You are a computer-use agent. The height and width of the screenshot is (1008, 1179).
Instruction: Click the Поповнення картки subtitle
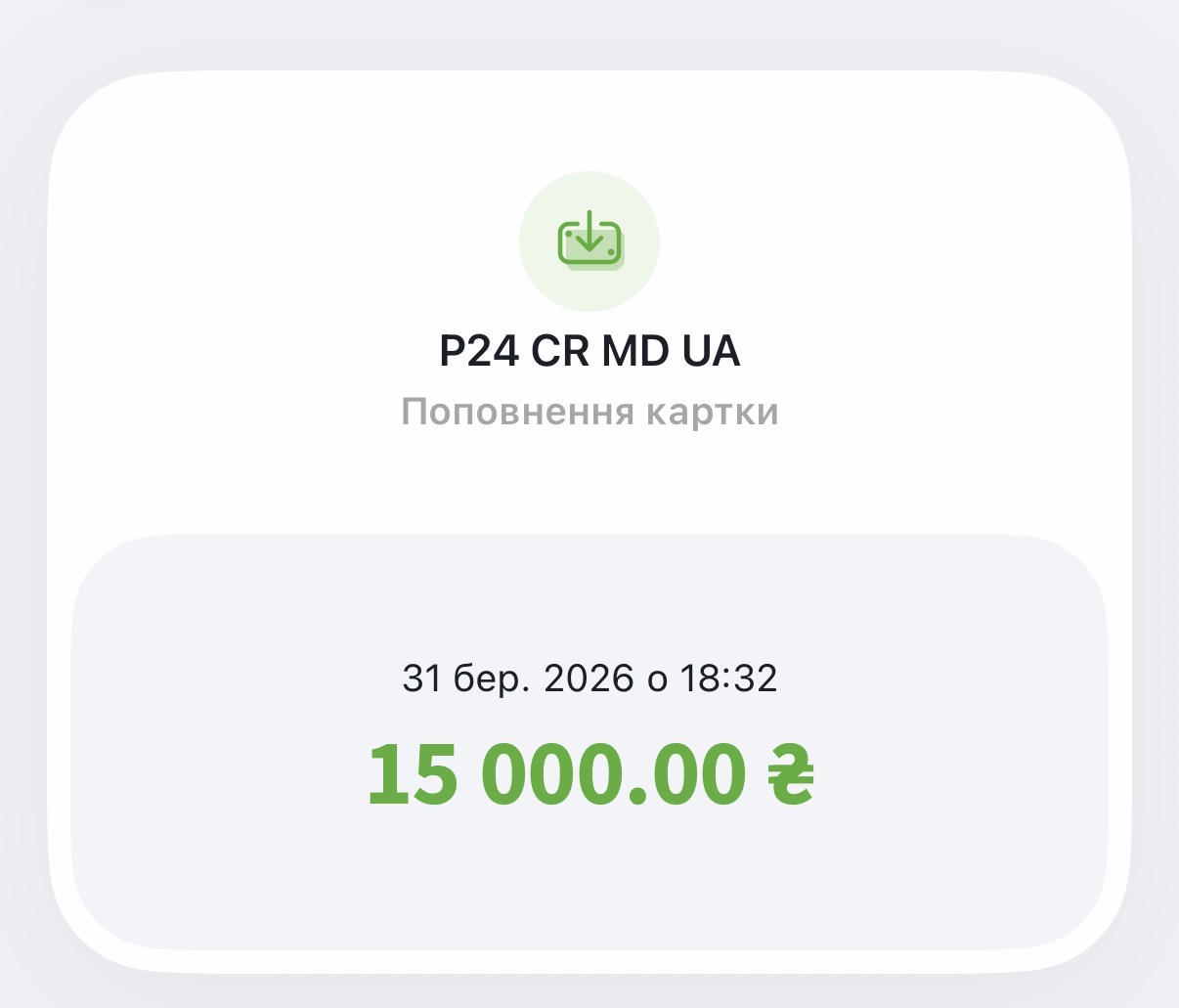[589, 412]
